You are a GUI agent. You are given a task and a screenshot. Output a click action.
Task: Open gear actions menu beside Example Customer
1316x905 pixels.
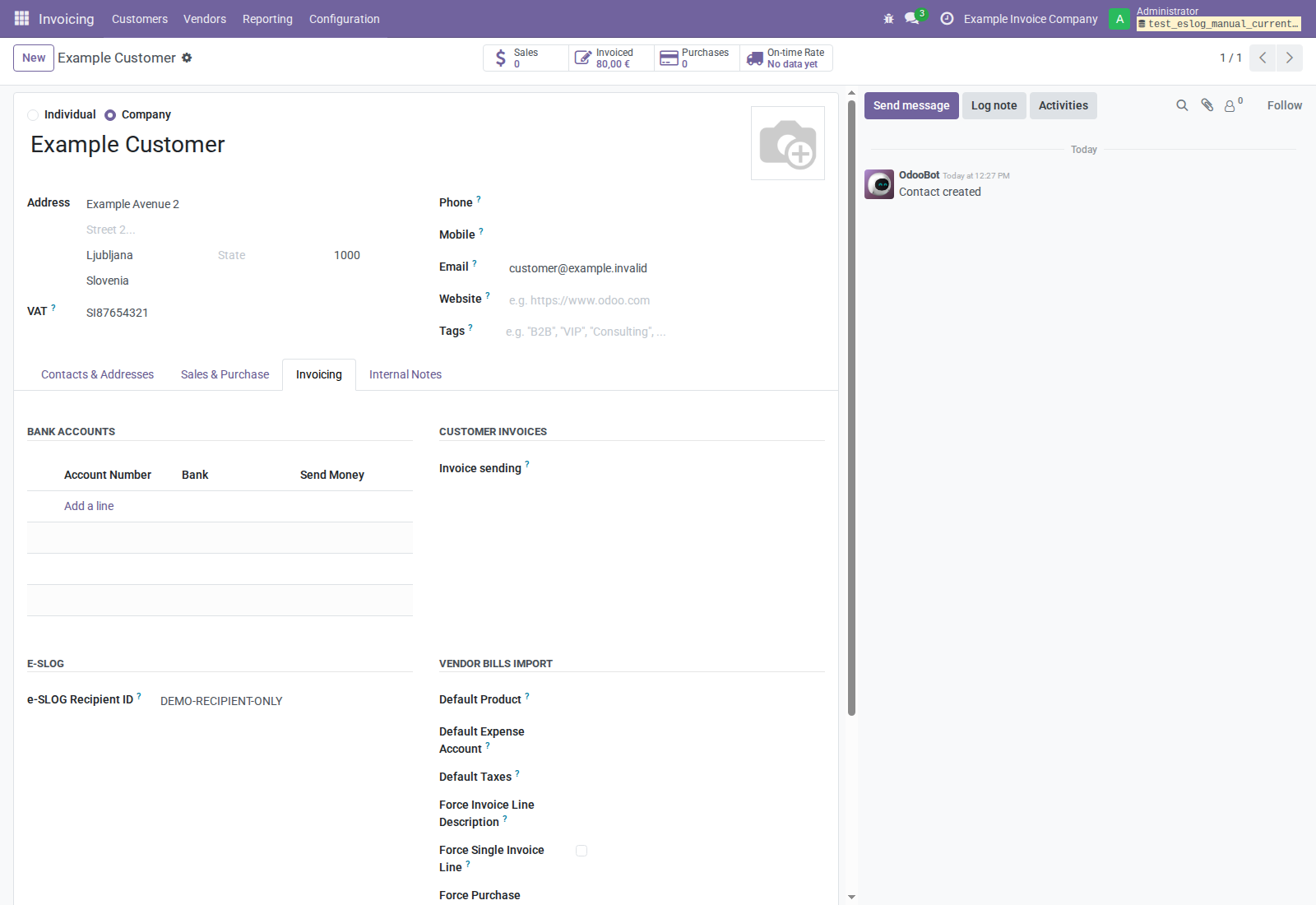(187, 58)
